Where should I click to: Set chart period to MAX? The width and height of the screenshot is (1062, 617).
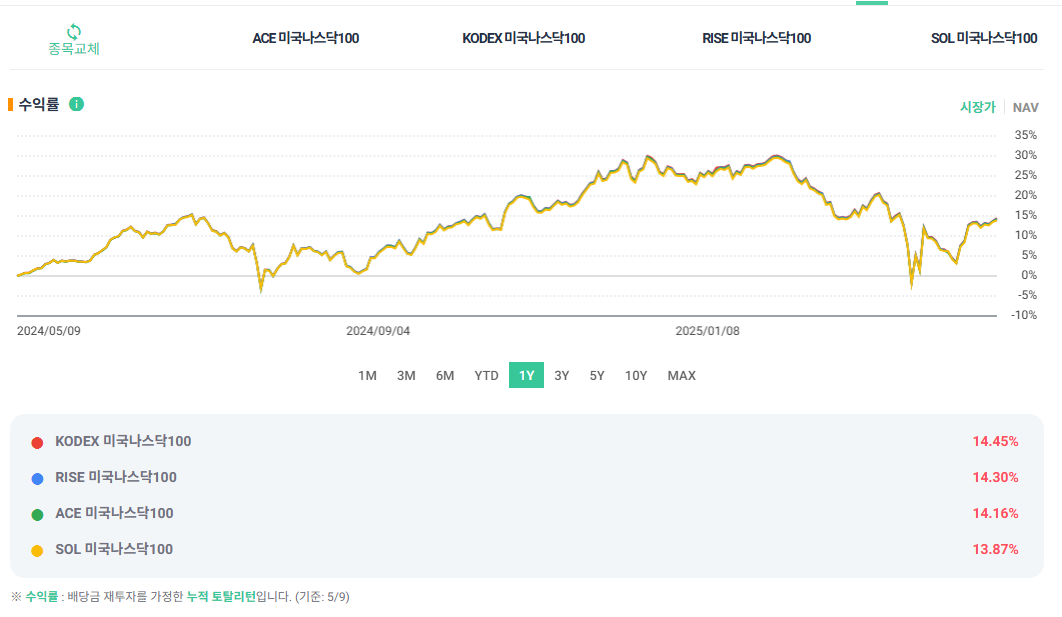coord(681,376)
